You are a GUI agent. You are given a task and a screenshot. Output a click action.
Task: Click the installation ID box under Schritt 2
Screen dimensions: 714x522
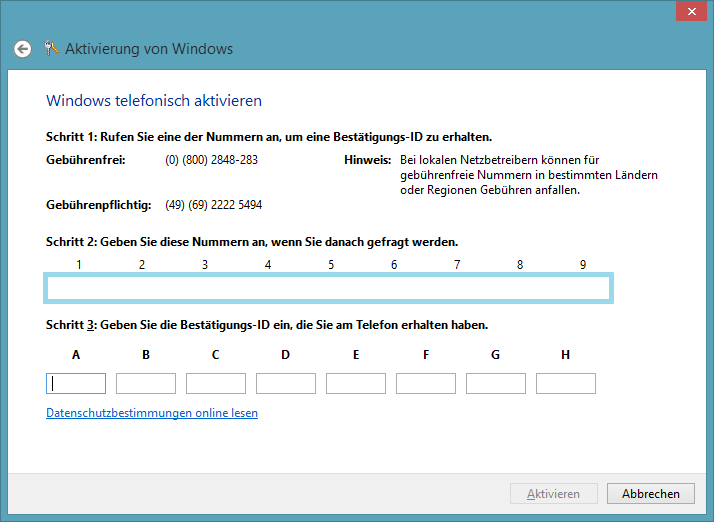[x=329, y=288]
